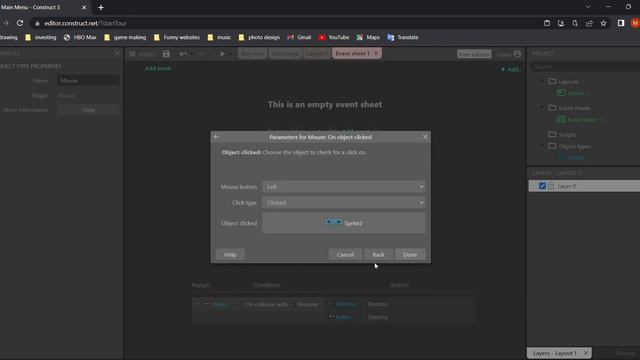Screen dimensions: 640x360
Task: Click the Object clicked Sprite2 field
Action: [x=344, y=223]
